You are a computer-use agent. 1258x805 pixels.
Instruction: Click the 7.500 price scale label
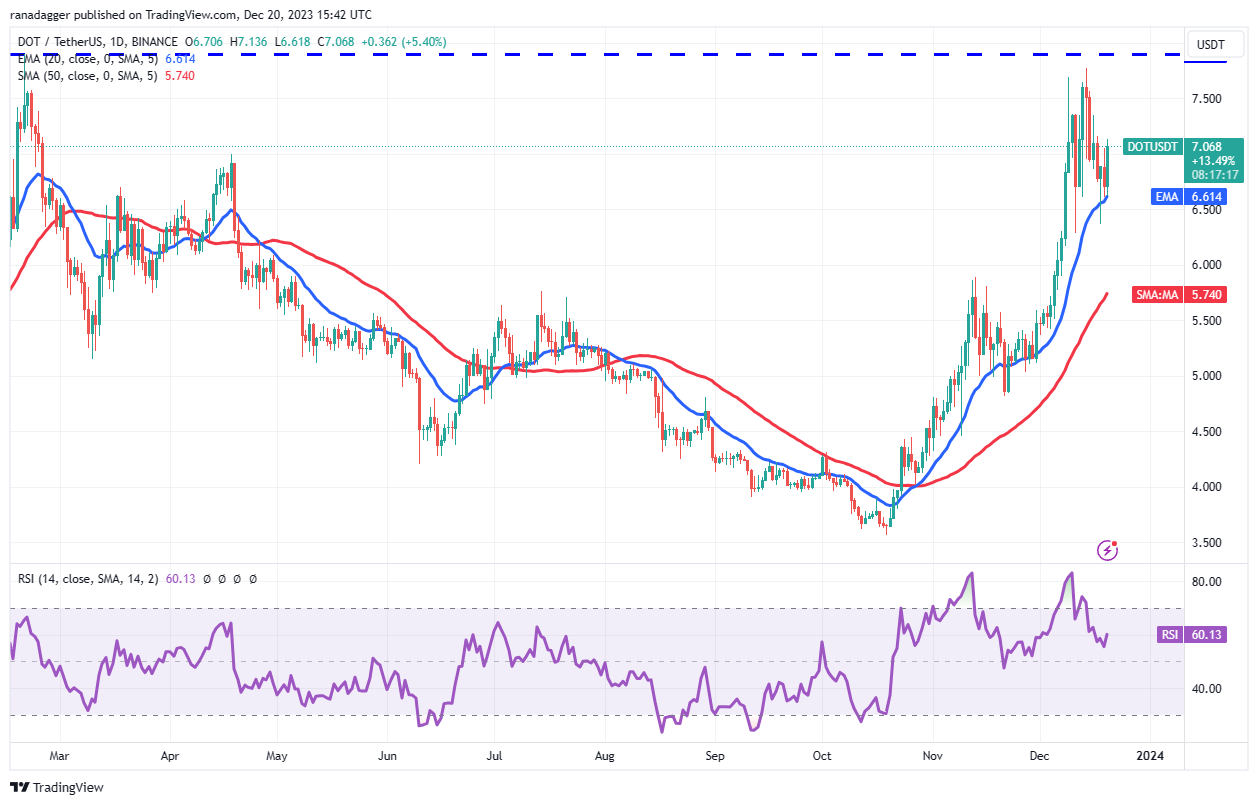click(1207, 99)
